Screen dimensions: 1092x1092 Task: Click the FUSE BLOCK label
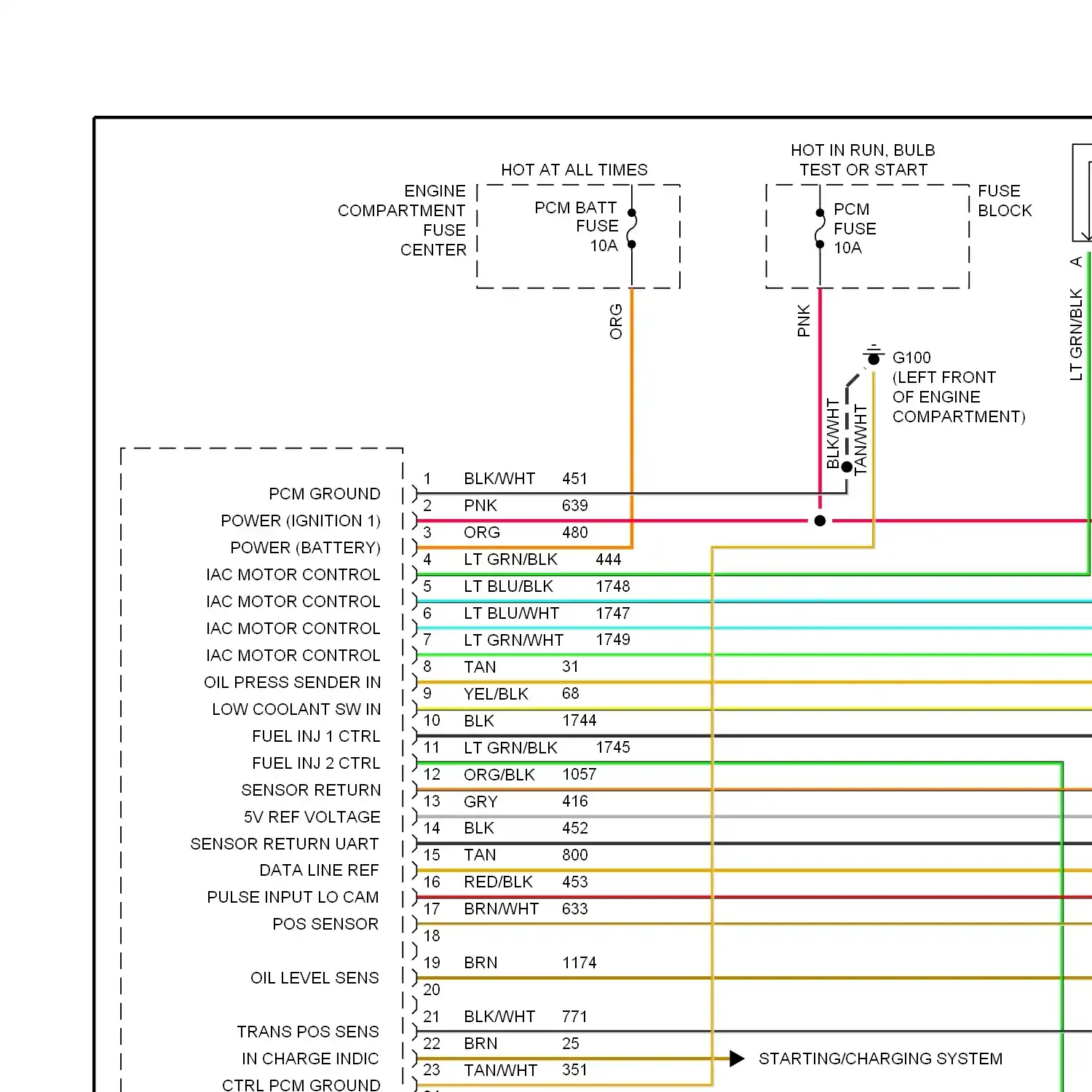1005,201
